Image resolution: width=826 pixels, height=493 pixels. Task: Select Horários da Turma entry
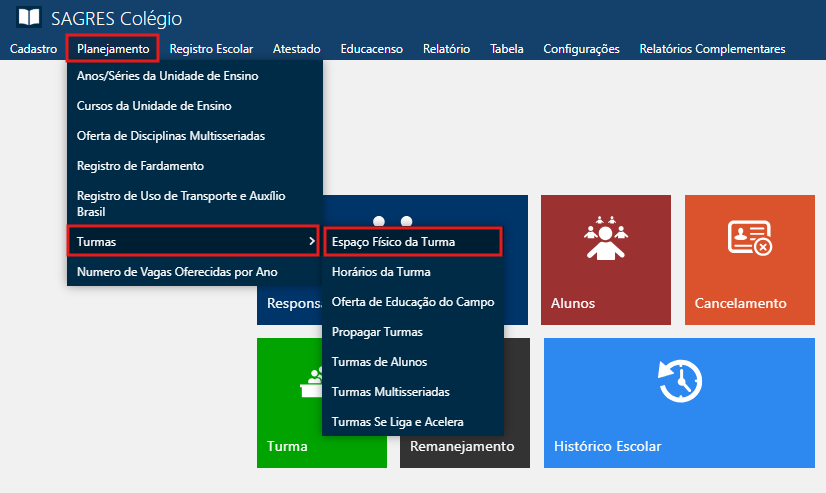[x=380, y=271]
